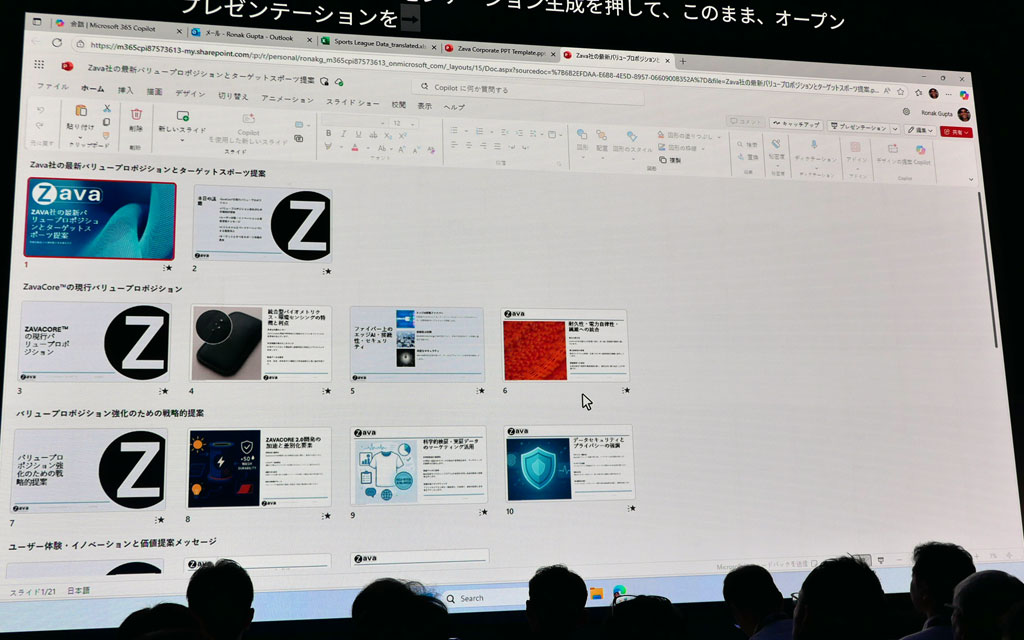This screenshot has height=640, width=1024.
Task: Open the Animations (アニメーション) ribbon tab
Action: coord(287,99)
